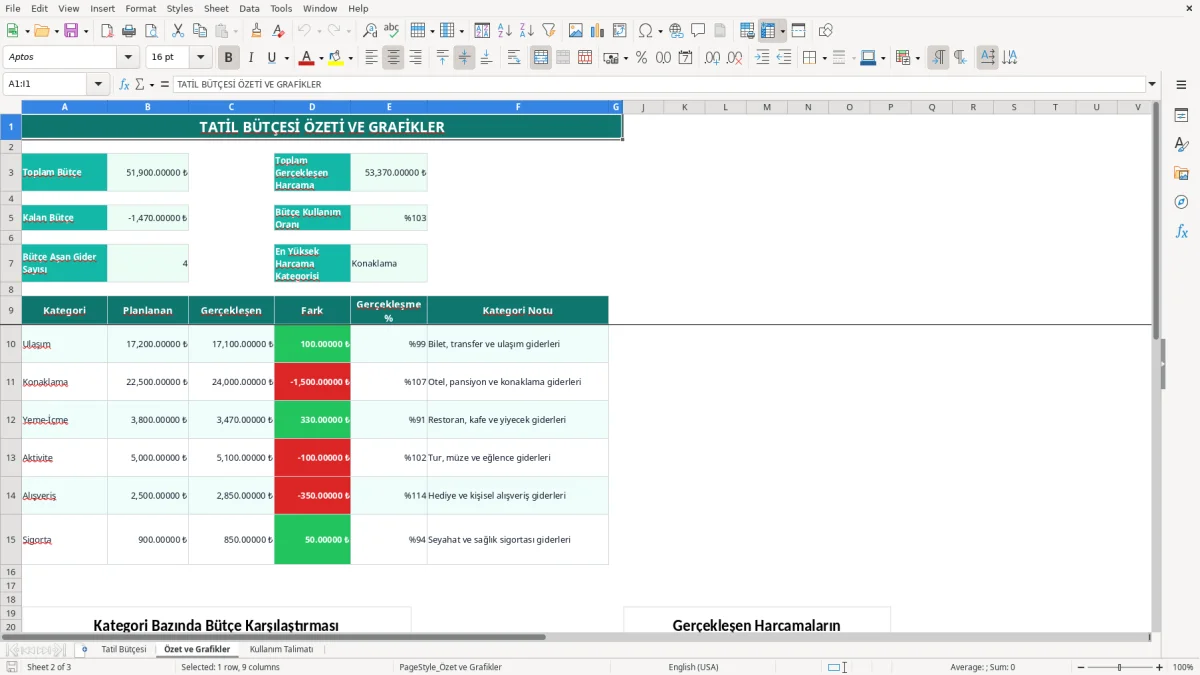Click the Print icon in toolbar
The image size is (1200, 675).
point(128,31)
